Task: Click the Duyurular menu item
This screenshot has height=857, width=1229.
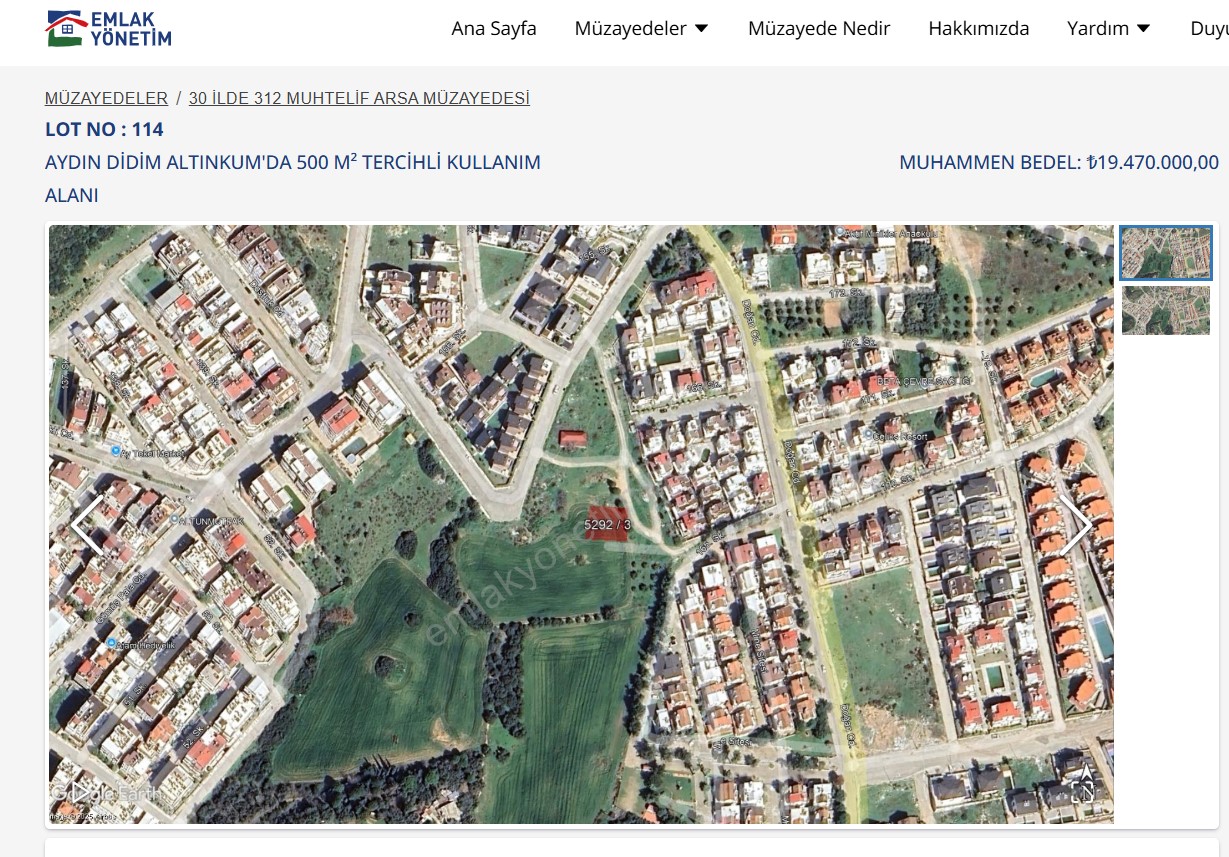Action: [x=1209, y=29]
